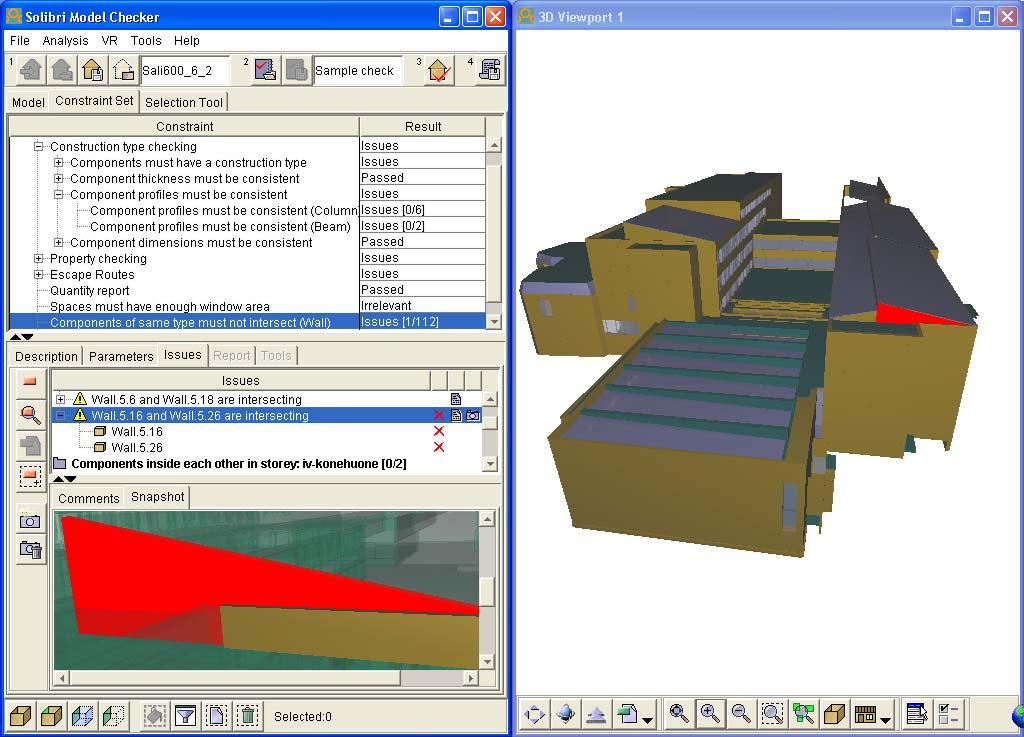This screenshot has width=1024, height=737.
Task: Click the delete snapshot camera-trash icon
Action: pos(30,549)
